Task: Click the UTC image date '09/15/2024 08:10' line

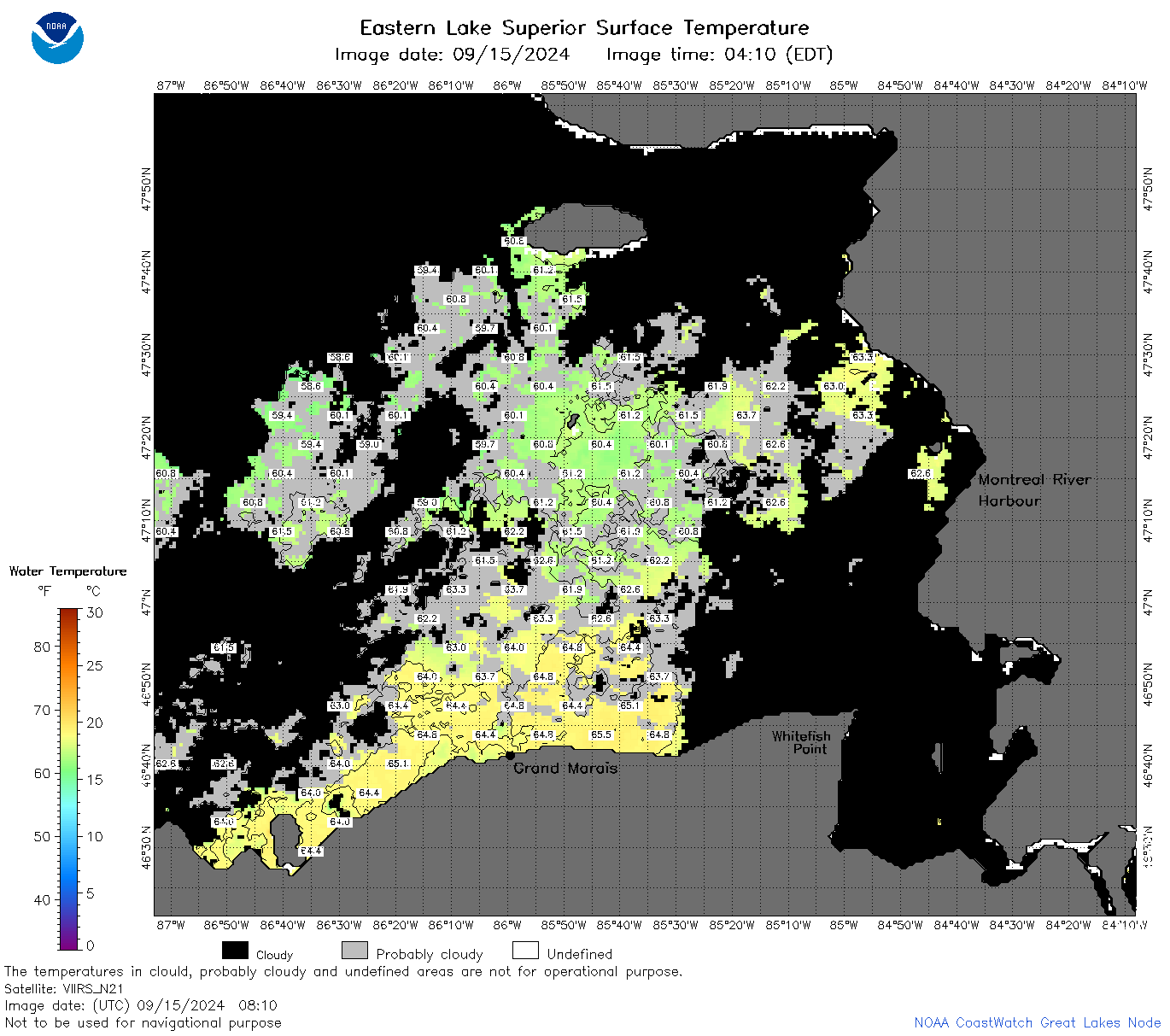Action: [141, 1005]
